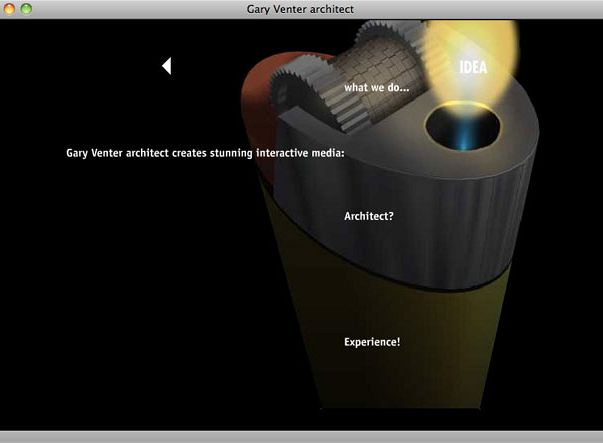This screenshot has height=443, width=603.
Task: Click the white back arrow
Action: click(x=166, y=66)
